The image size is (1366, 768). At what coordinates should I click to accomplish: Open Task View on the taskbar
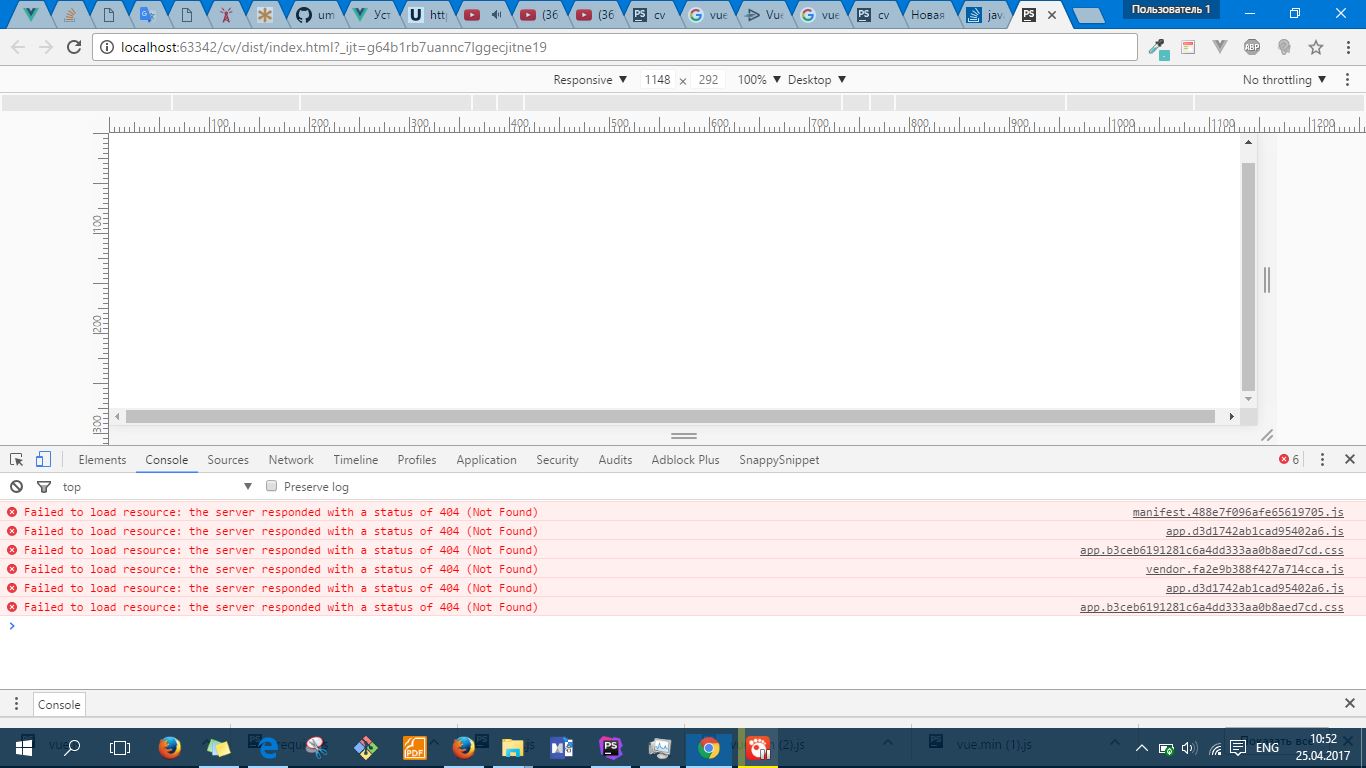120,747
